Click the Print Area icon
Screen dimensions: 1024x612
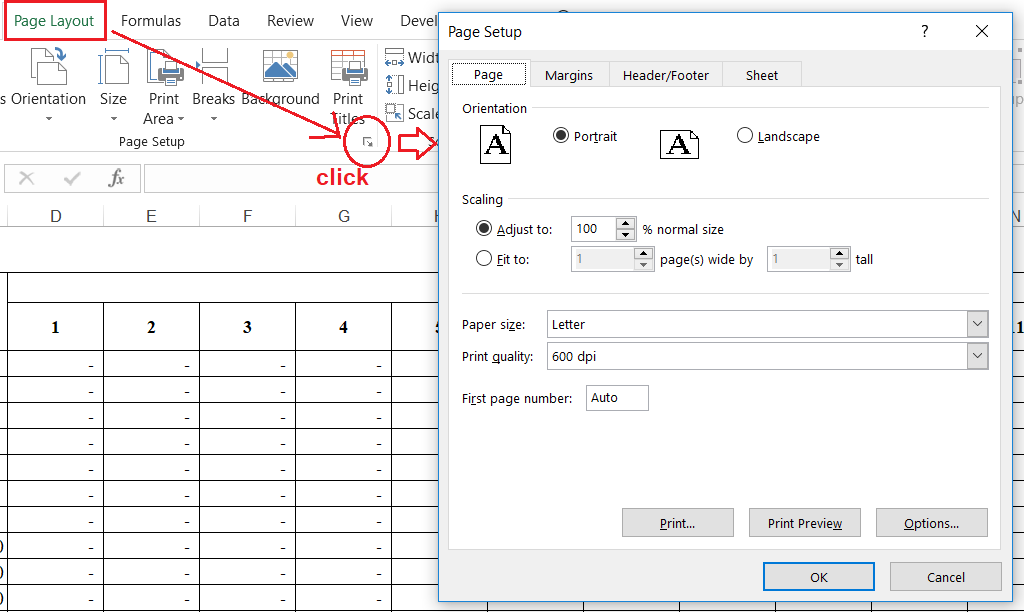point(163,70)
